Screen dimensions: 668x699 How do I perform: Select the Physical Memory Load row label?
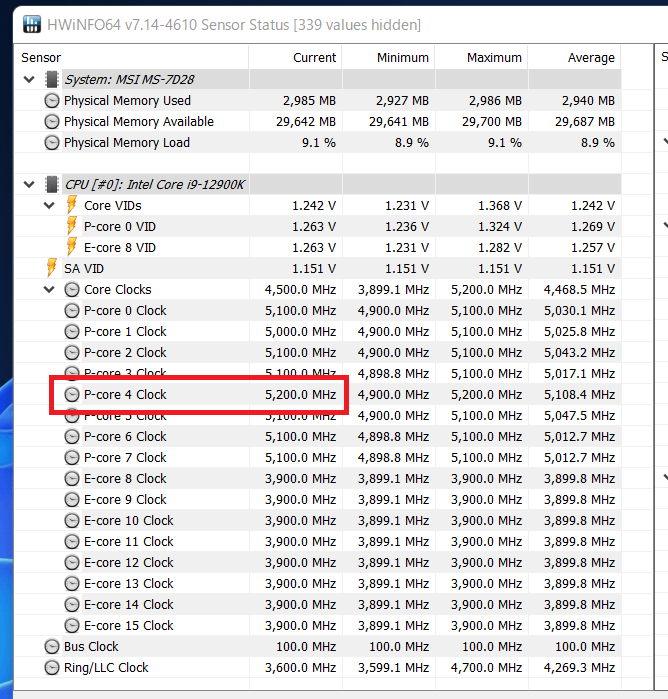pyautogui.click(x=127, y=143)
